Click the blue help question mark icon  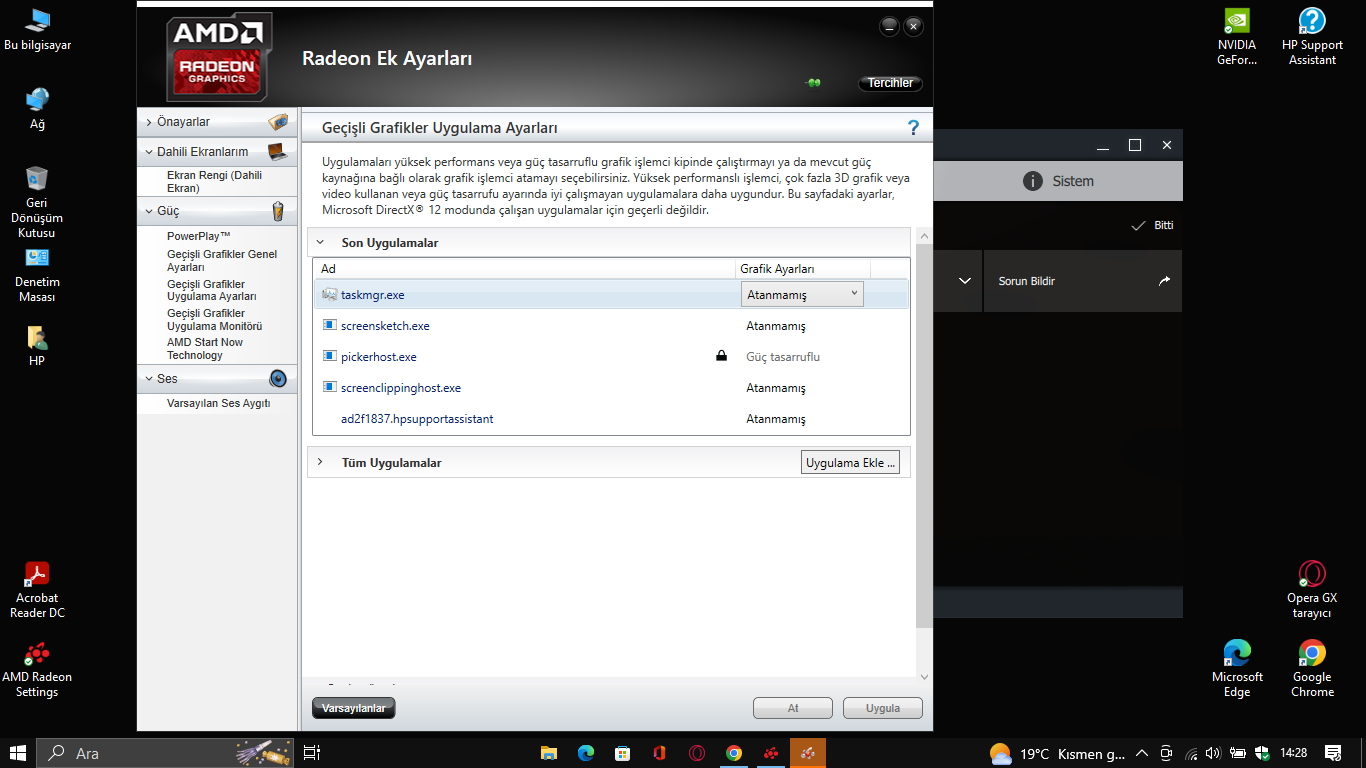913,127
